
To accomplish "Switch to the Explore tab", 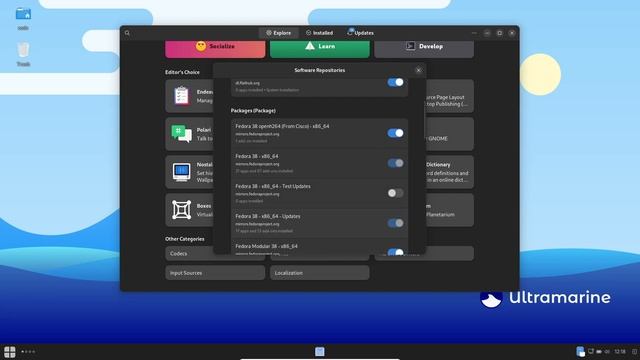I will [x=278, y=33].
